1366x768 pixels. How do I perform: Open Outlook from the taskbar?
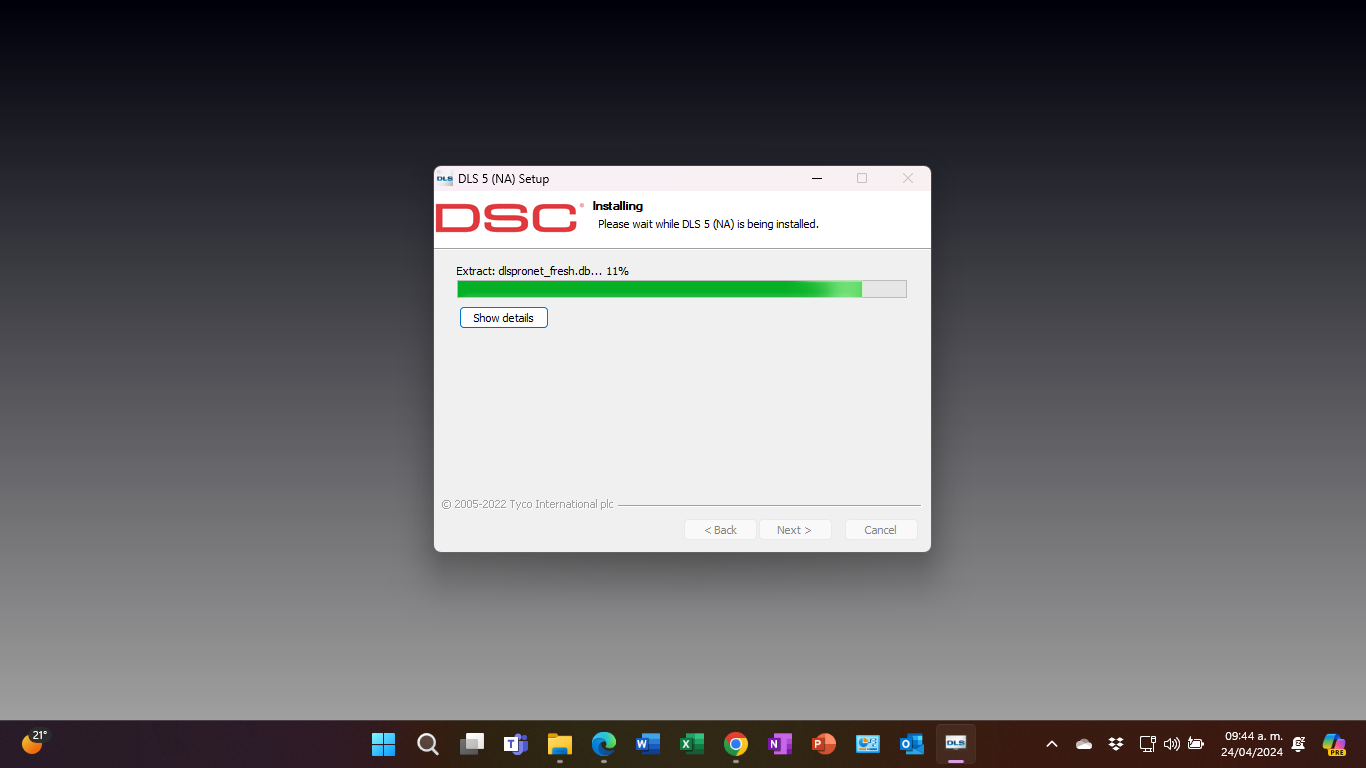(x=911, y=744)
